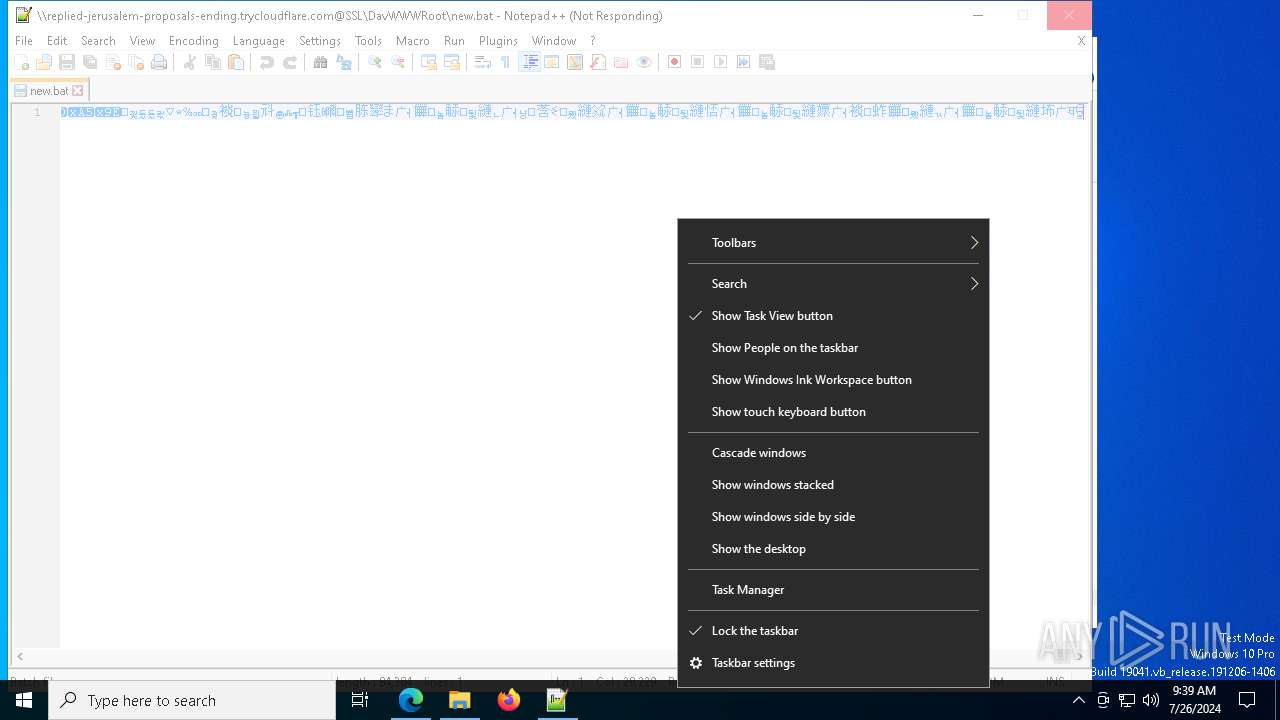1280x720 pixels.
Task: Open the Macro menu
Action: pos(413,41)
